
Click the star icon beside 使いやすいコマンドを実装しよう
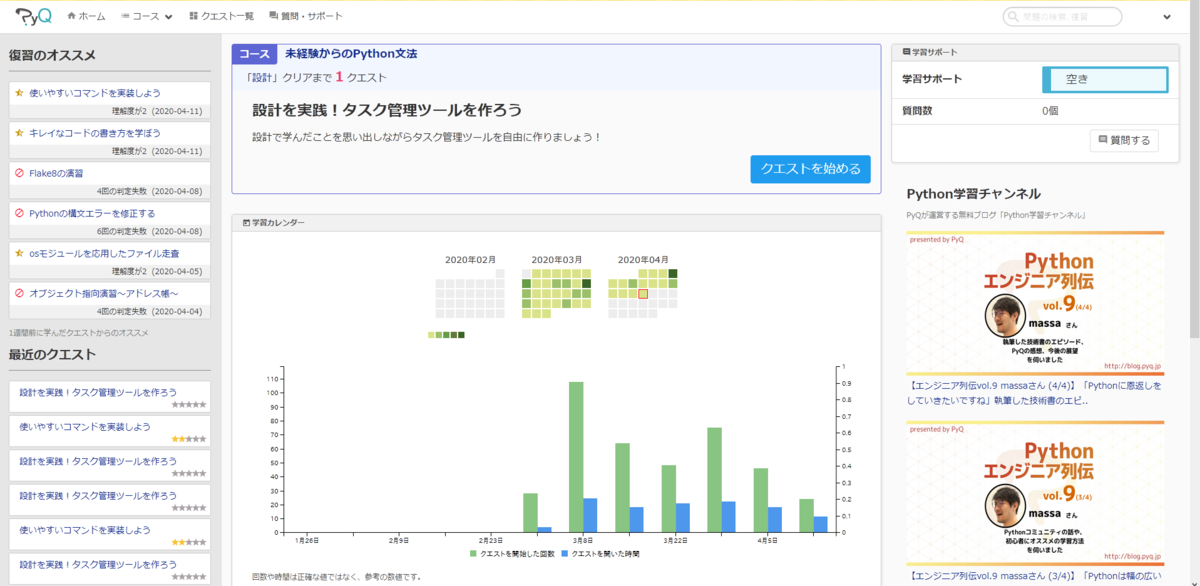19,92
